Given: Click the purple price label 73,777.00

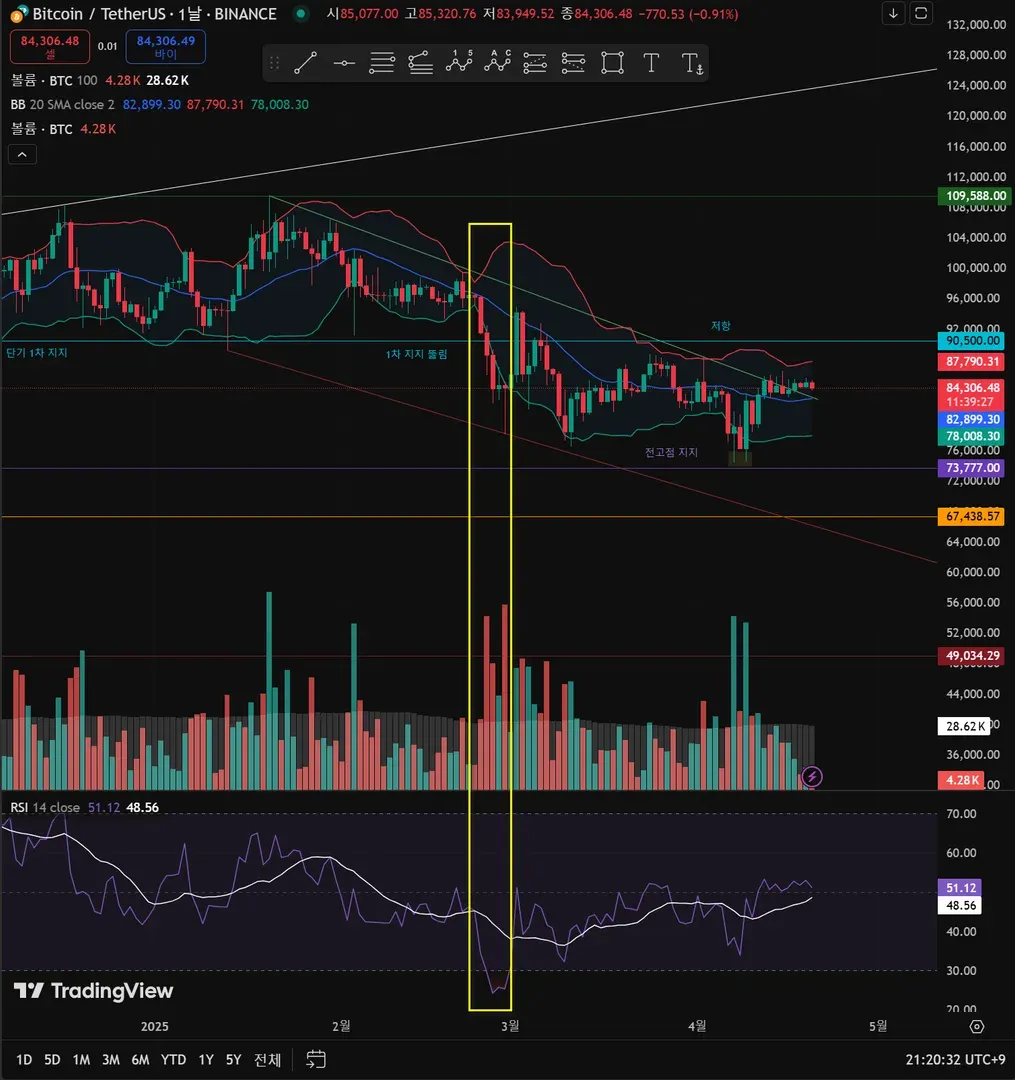Looking at the screenshot, I should coord(972,468).
